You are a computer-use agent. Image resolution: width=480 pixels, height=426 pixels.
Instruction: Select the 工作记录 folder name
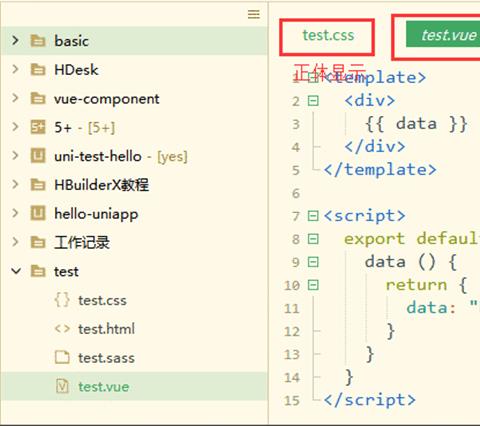click(82, 242)
